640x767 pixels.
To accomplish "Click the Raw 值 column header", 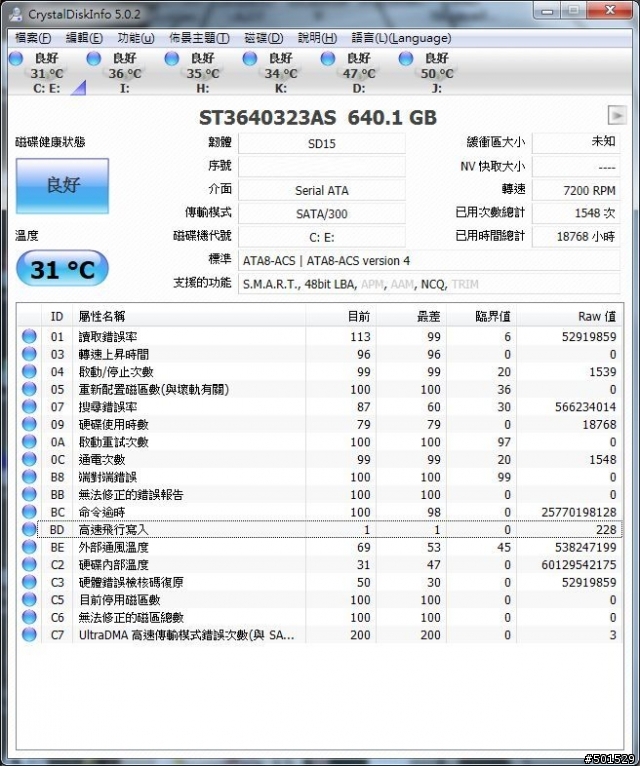I will point(570,316).
